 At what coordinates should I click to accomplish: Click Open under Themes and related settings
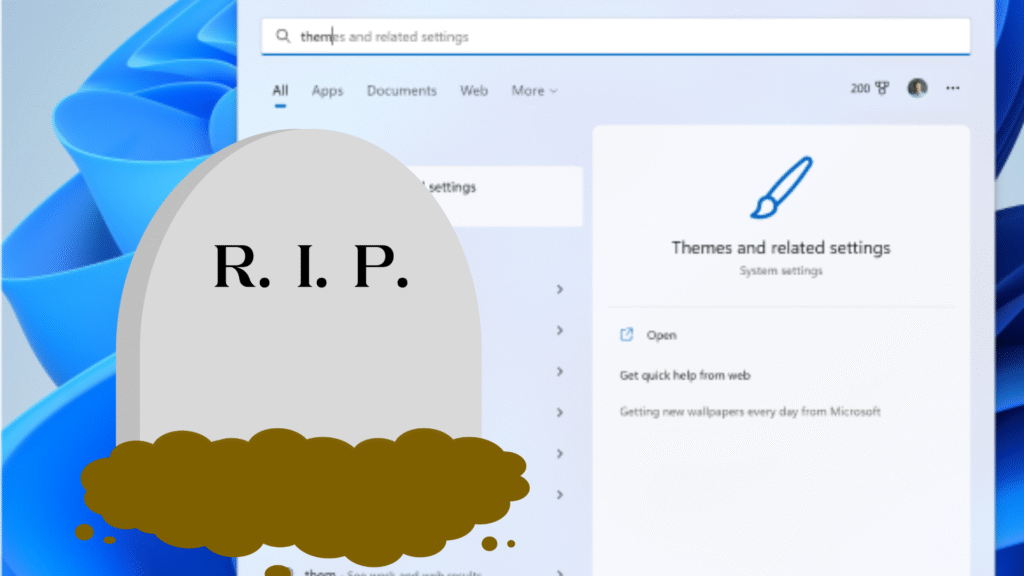tap(661, 335)
